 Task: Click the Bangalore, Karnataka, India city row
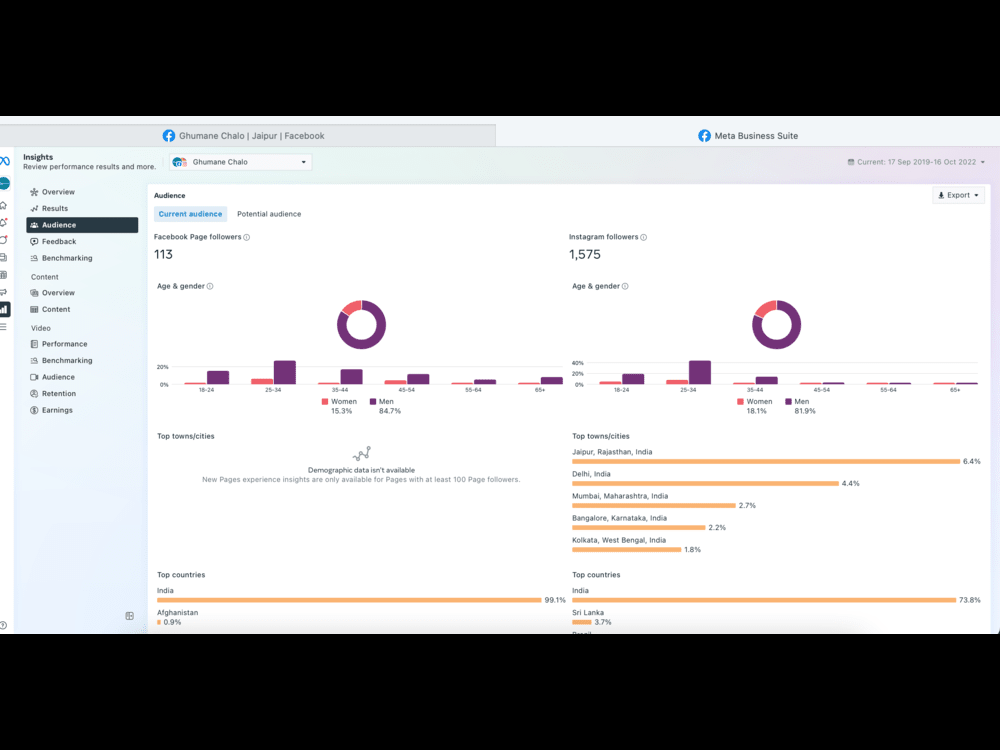[776, 523]
